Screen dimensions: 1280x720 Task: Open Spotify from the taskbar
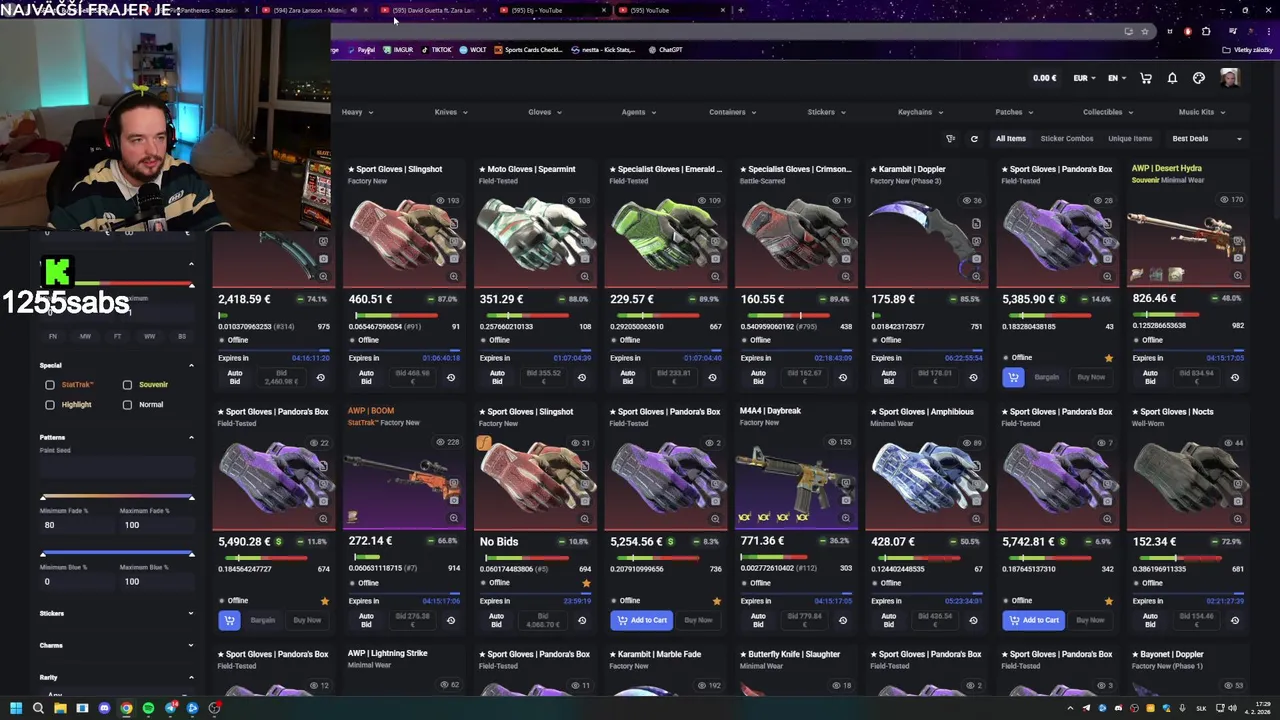point(148,708)
